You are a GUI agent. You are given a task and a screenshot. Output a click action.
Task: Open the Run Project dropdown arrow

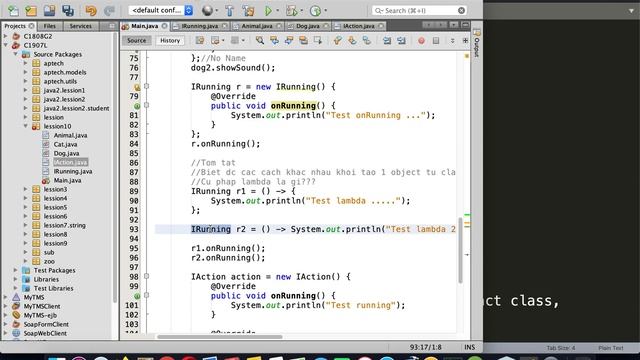coord(278,11)
